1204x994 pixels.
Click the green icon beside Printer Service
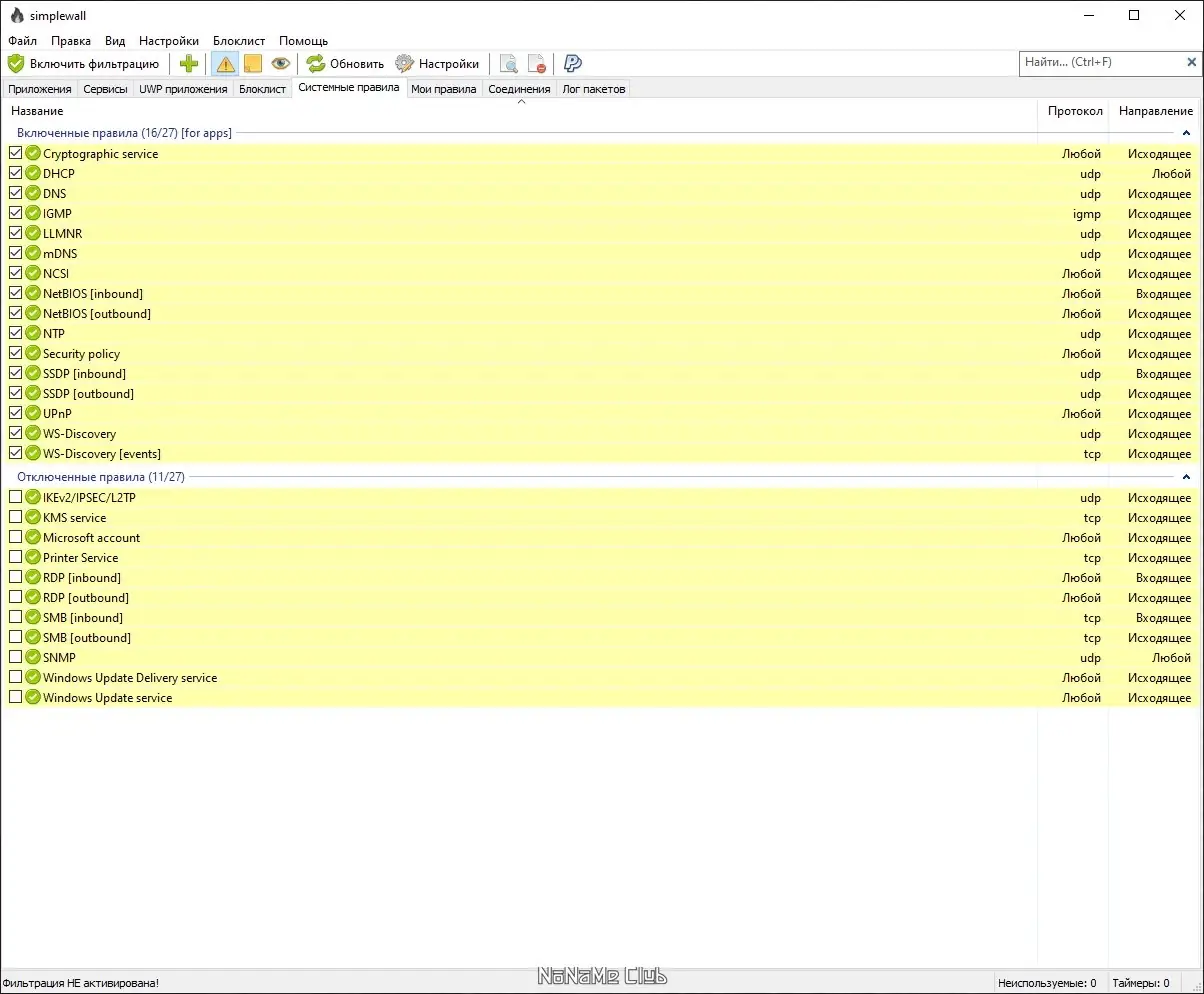(x=33, y=557)
